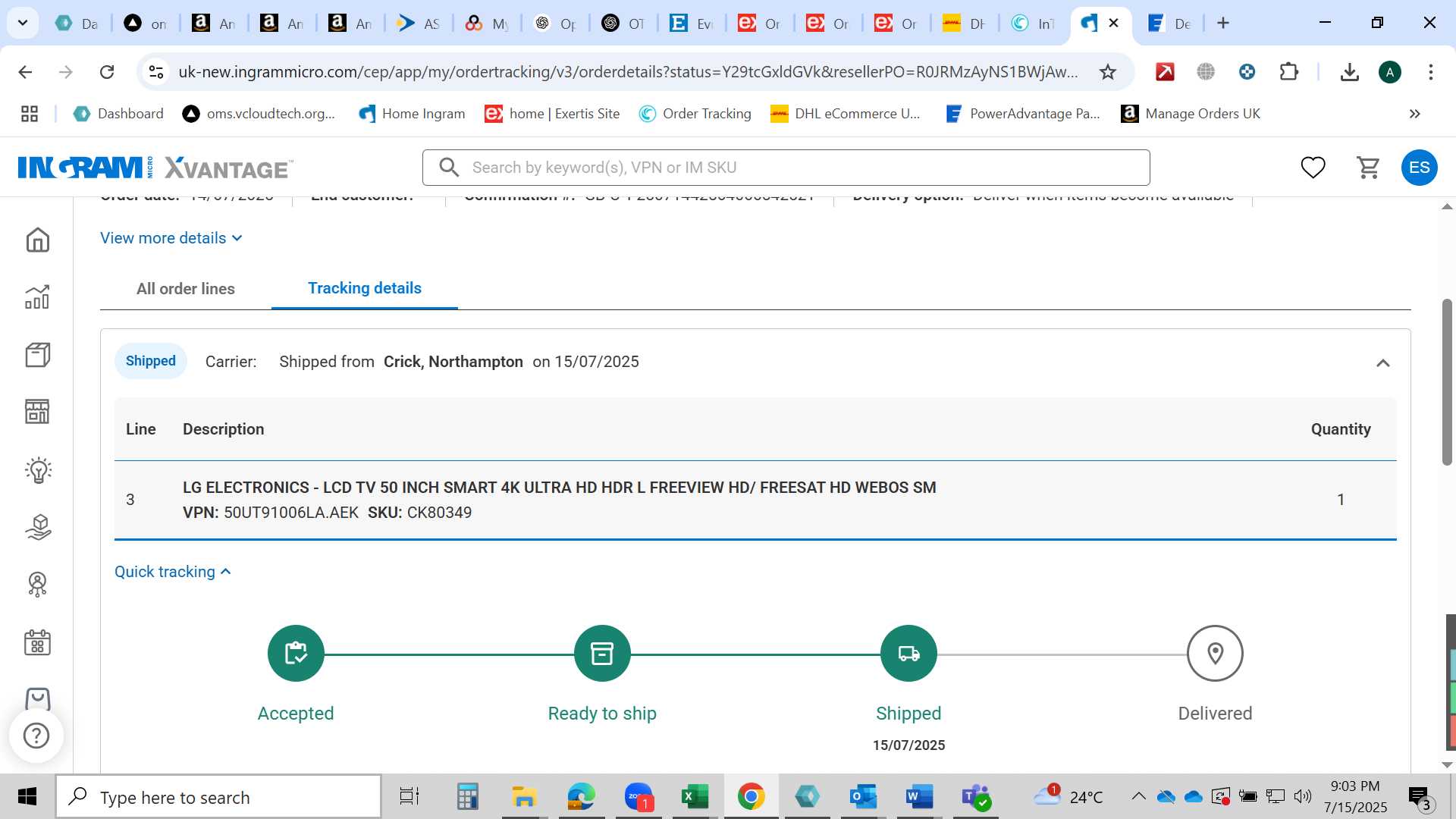Image resolution: width=1456 pixels, height=819 pixels.
Task: Open the Home Ingram bookmark
Action: [412, 114]
